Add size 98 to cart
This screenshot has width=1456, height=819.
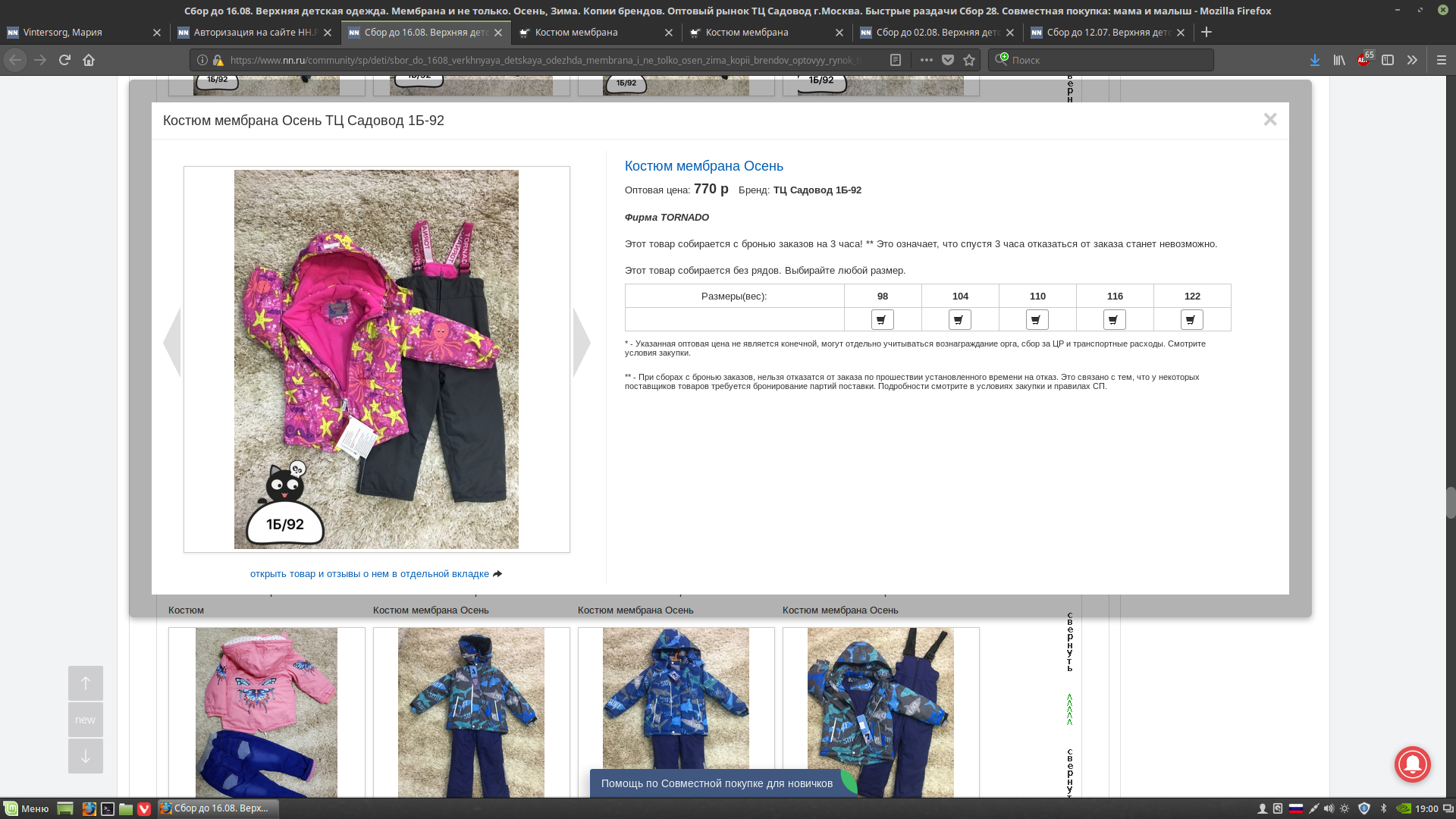click(882, 320)
